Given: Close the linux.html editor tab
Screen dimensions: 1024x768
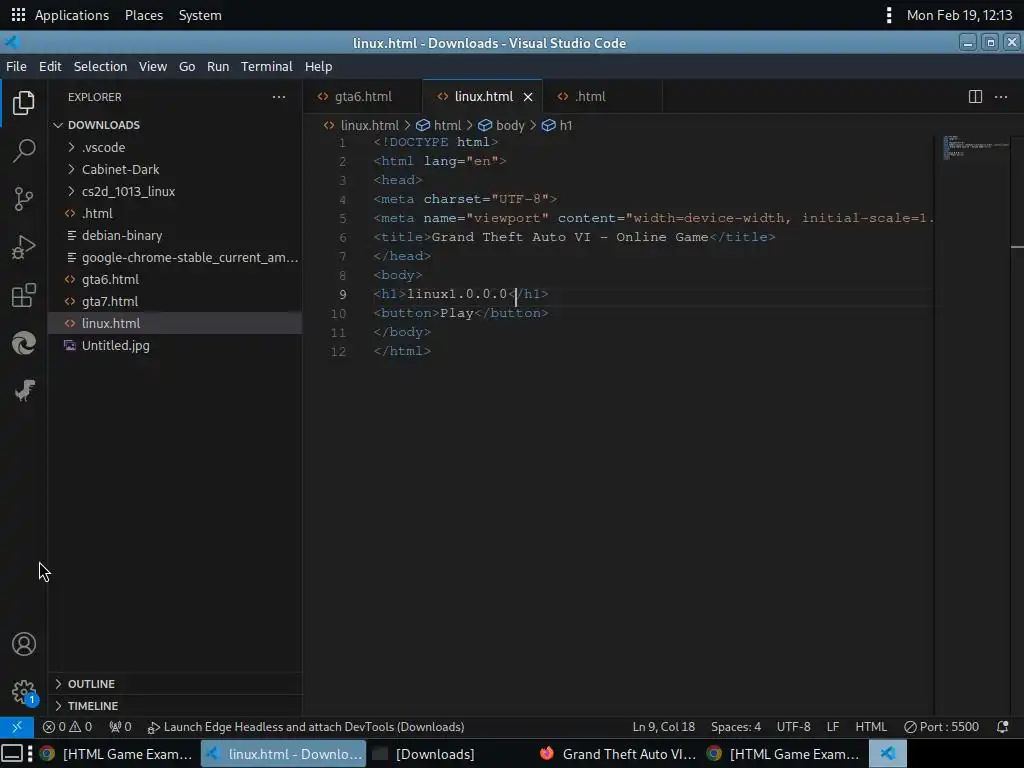Looking at the screenshot, I should [528, 97].
